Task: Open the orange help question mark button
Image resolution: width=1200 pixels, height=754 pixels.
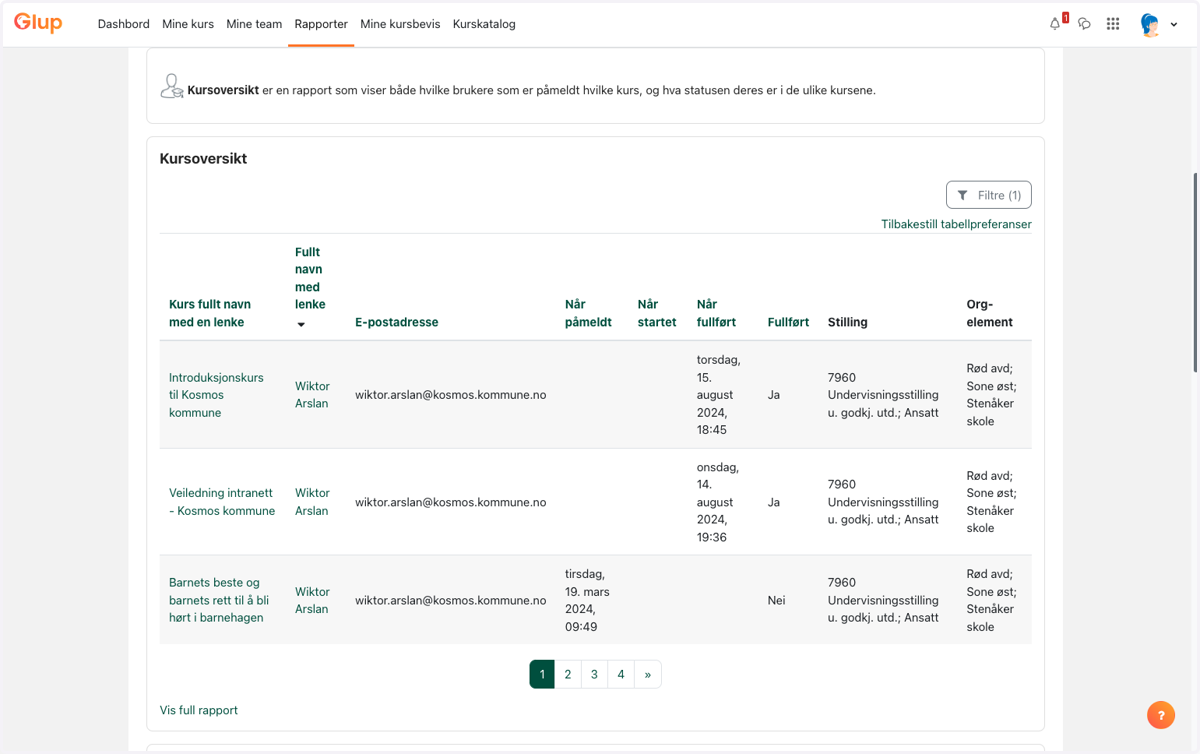Action: point(1161,715)
